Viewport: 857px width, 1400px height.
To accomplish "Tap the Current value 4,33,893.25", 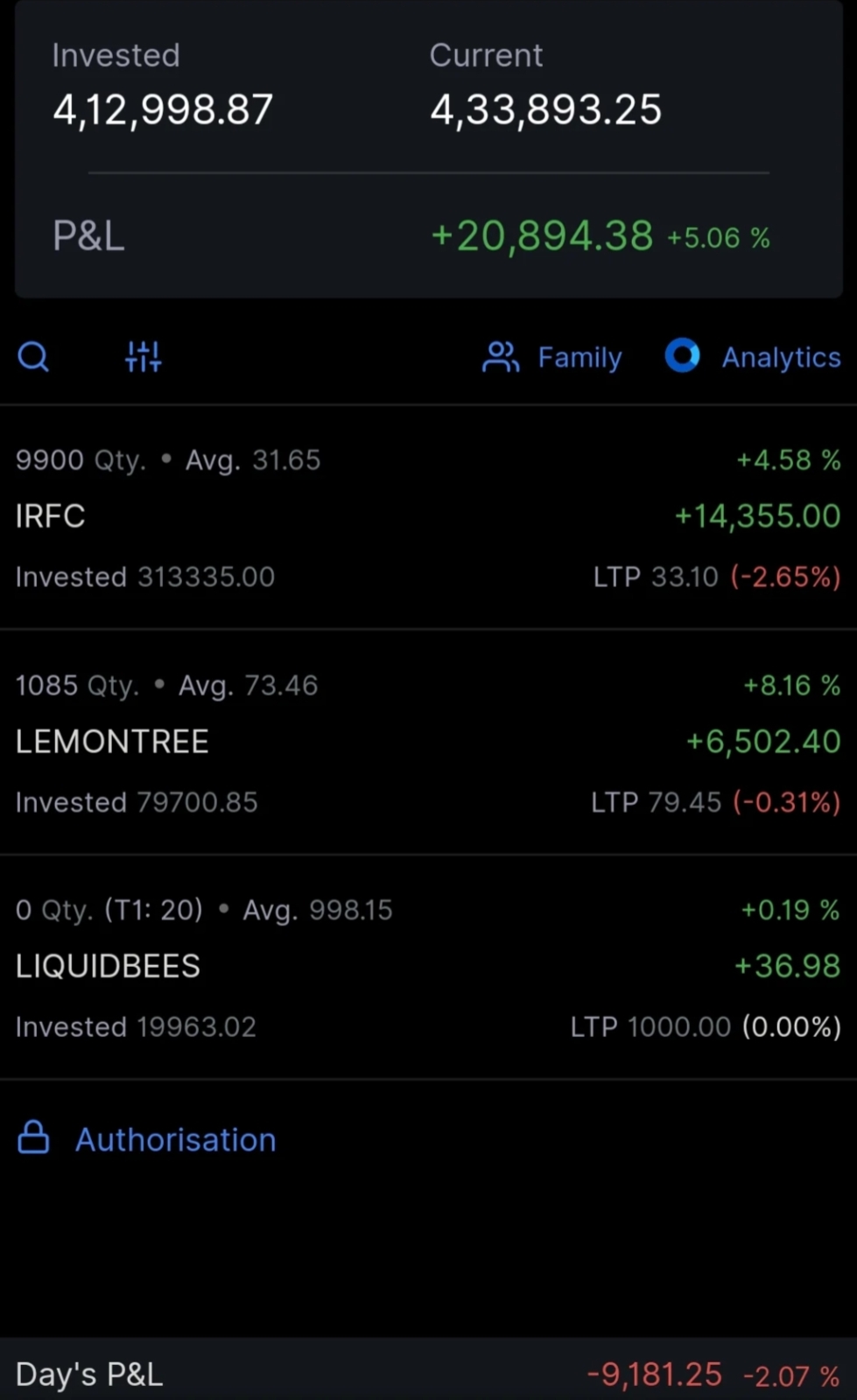I will pyautogui.click(x=545, y=110).
